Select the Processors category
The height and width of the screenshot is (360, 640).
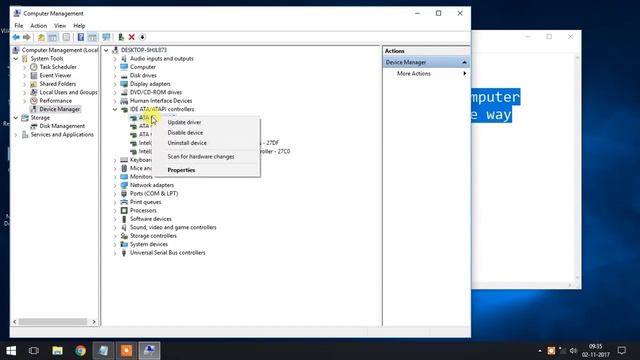click(143, 211)
